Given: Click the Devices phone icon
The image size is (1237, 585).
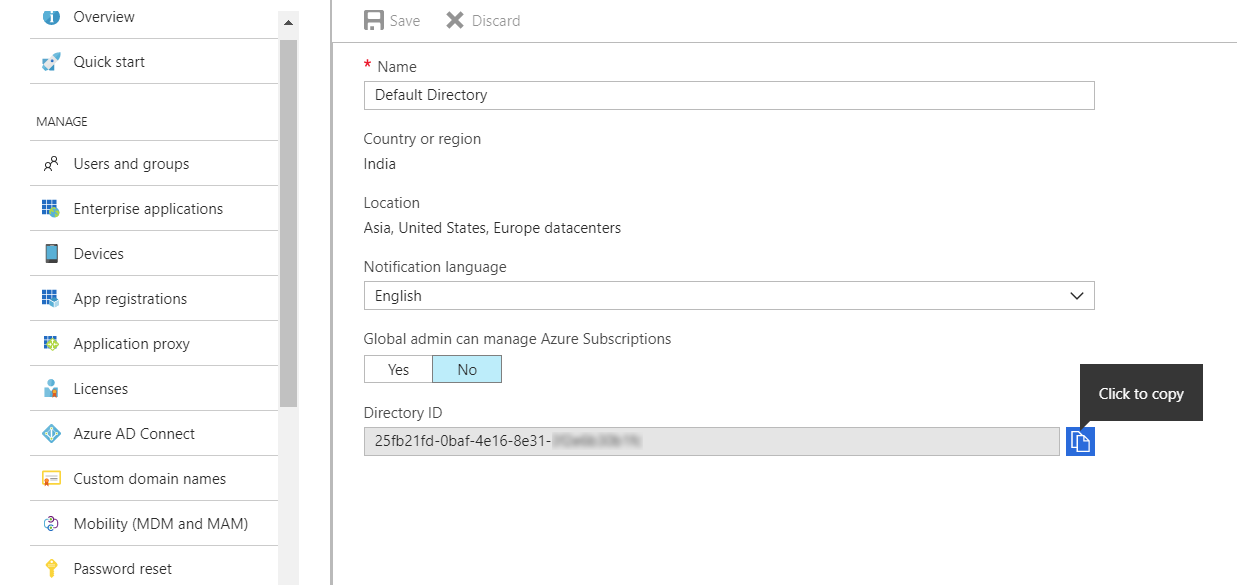Looking at the screenshot, I should click(51, 254).
